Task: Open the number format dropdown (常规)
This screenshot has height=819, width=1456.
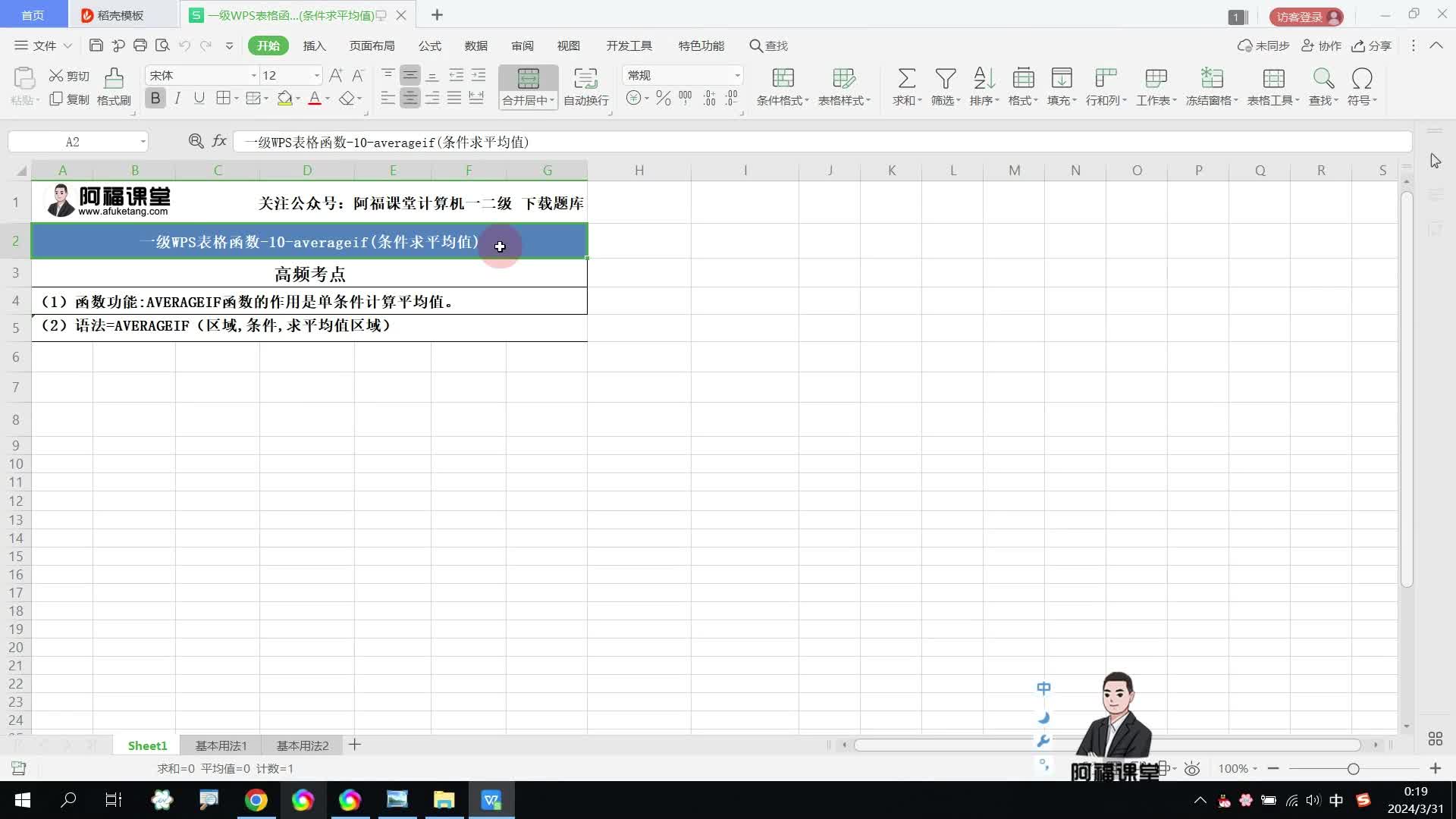Action: coord(736,75)
